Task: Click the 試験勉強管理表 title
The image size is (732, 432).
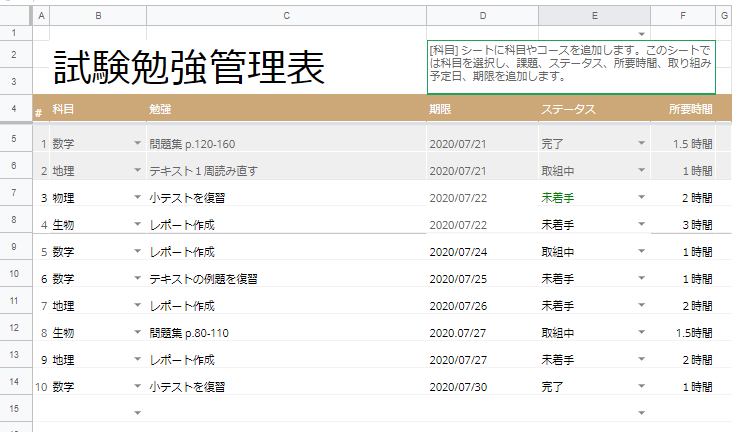Action: click(x=189, y=68)
